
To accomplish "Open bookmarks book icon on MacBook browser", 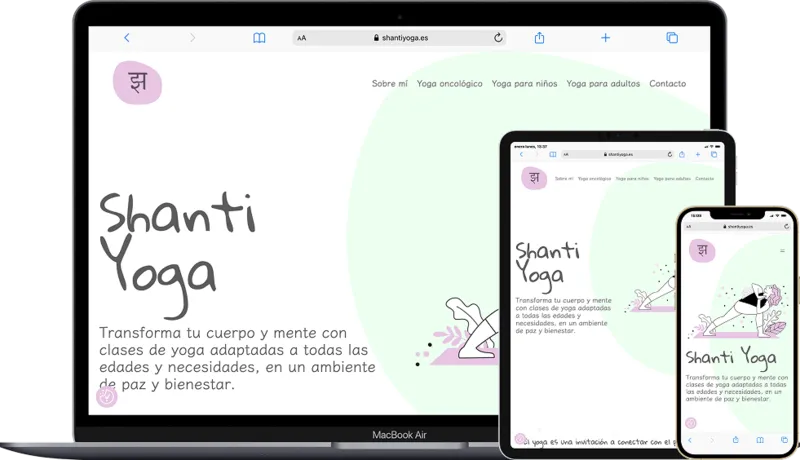I will (259, 38).
